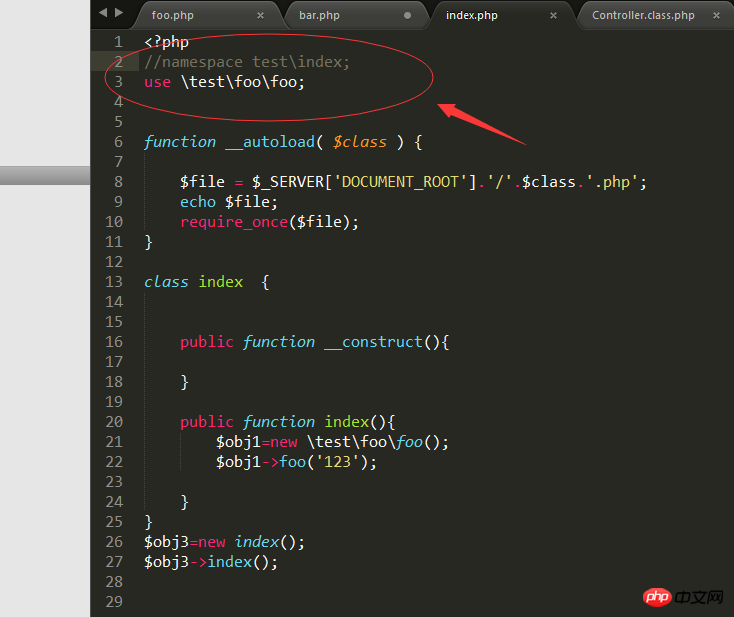Click 'public' keyword on line 16
Viewport: 734px width, 617px height.
pos(206,342)
